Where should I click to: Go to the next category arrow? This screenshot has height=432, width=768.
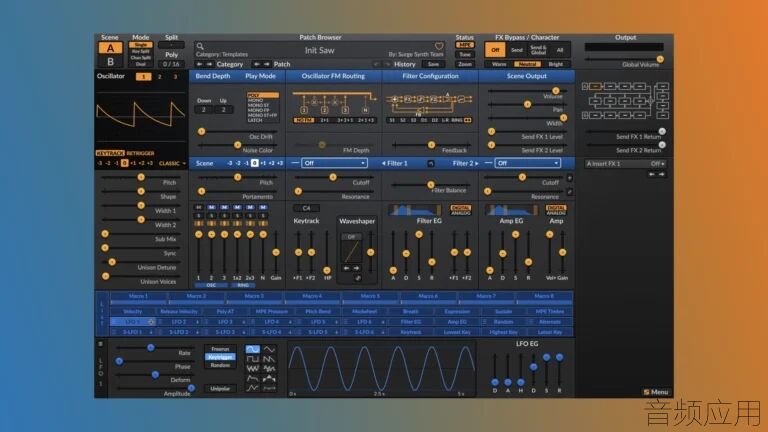tap(209, 64)
